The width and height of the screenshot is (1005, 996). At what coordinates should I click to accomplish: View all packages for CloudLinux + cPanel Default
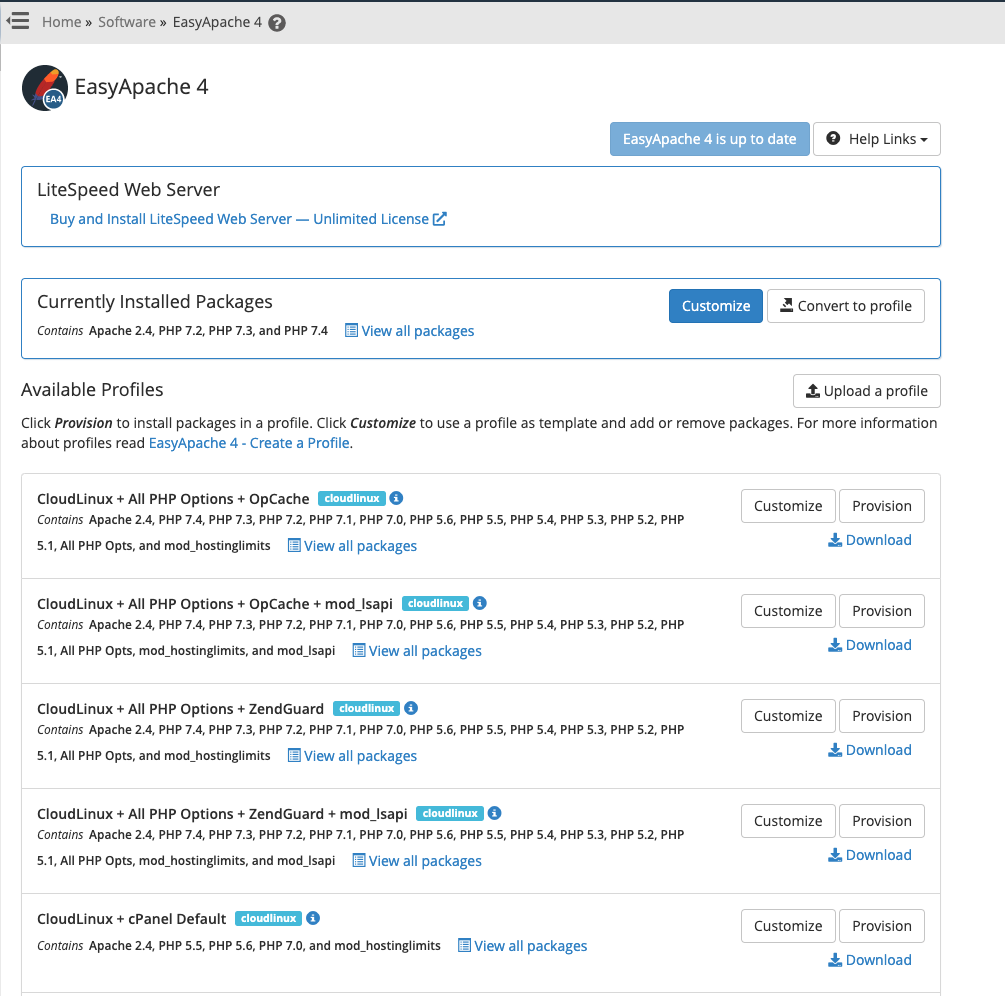[x=522, y=946]
